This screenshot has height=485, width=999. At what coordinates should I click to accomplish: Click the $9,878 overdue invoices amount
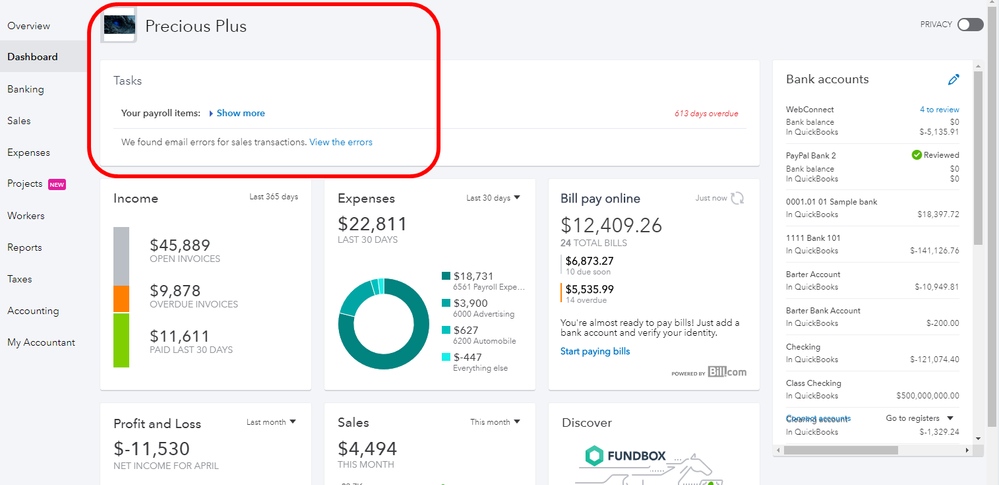coord(175,291)
